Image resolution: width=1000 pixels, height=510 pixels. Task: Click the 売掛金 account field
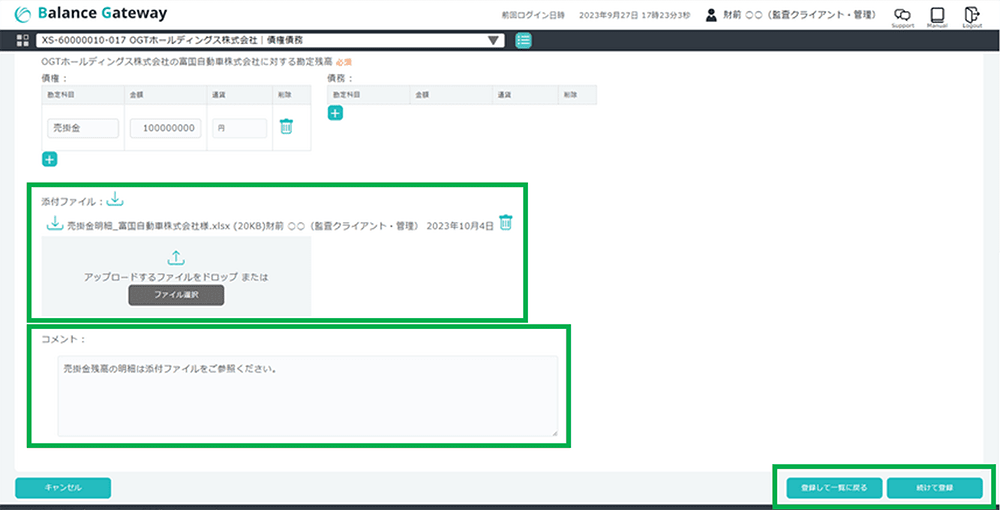point(83,128)
